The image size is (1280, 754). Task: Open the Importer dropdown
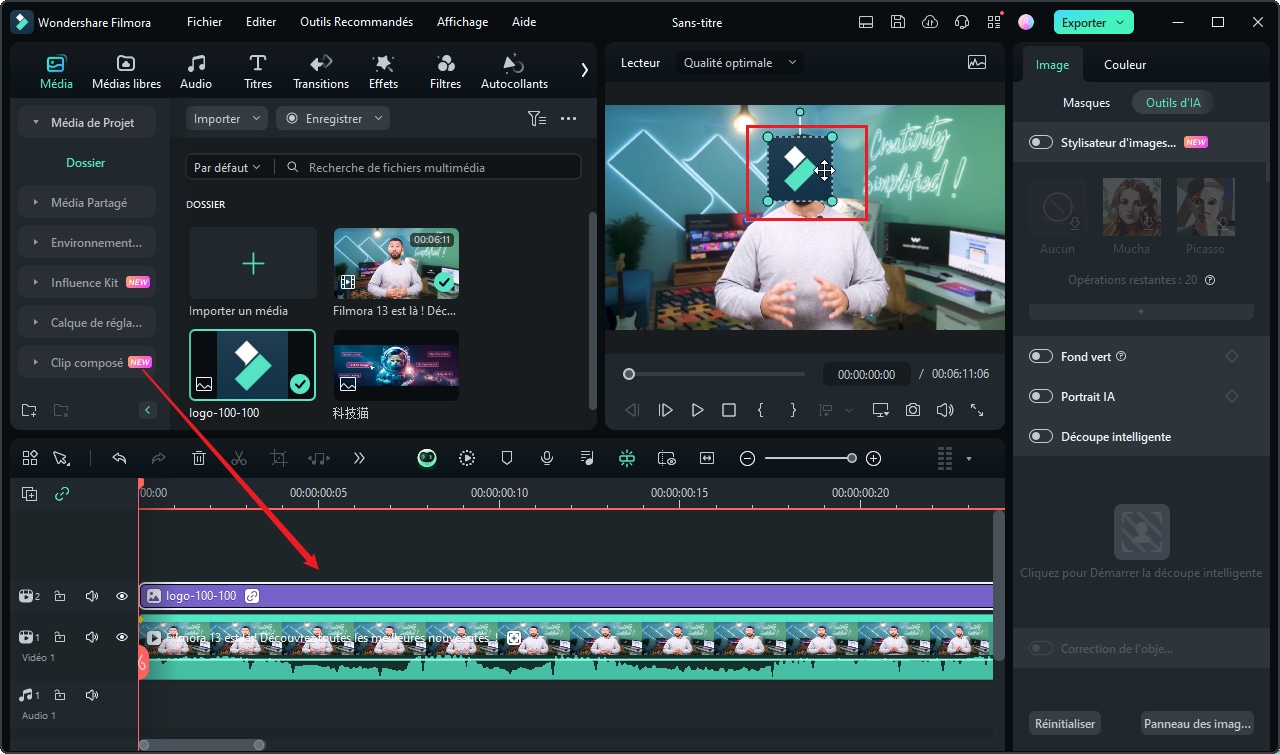[227, 118]
